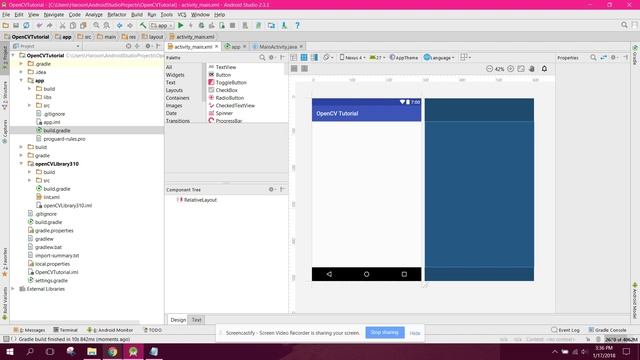Open the Build menu

137,15
